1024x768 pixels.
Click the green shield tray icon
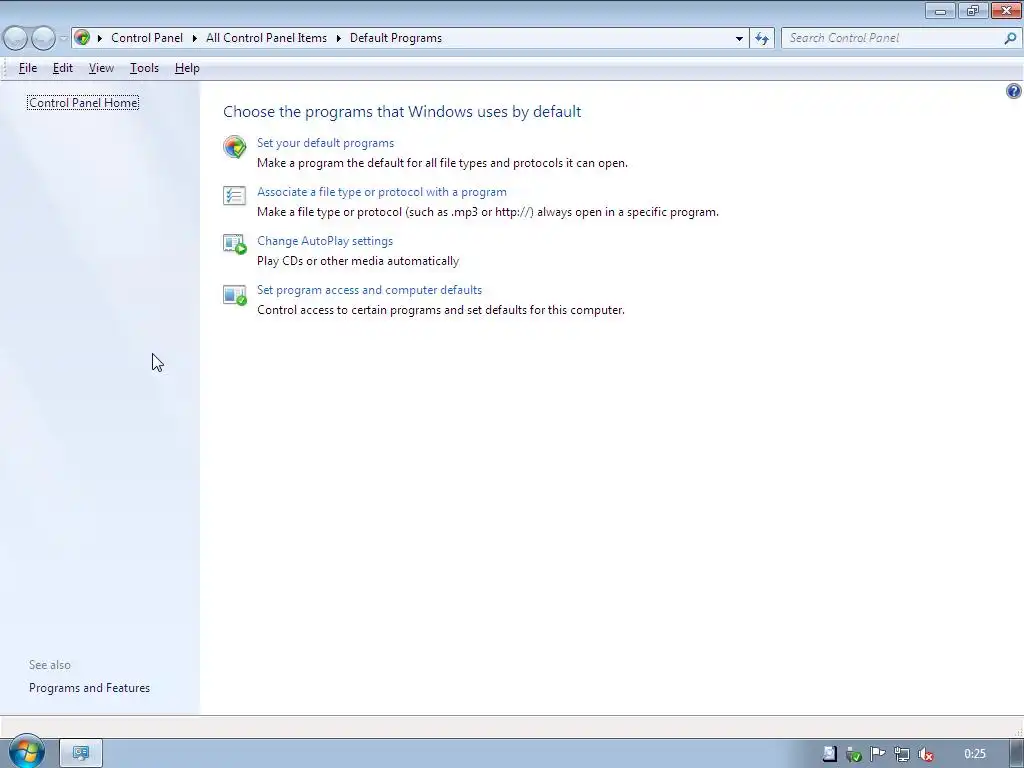854,754
